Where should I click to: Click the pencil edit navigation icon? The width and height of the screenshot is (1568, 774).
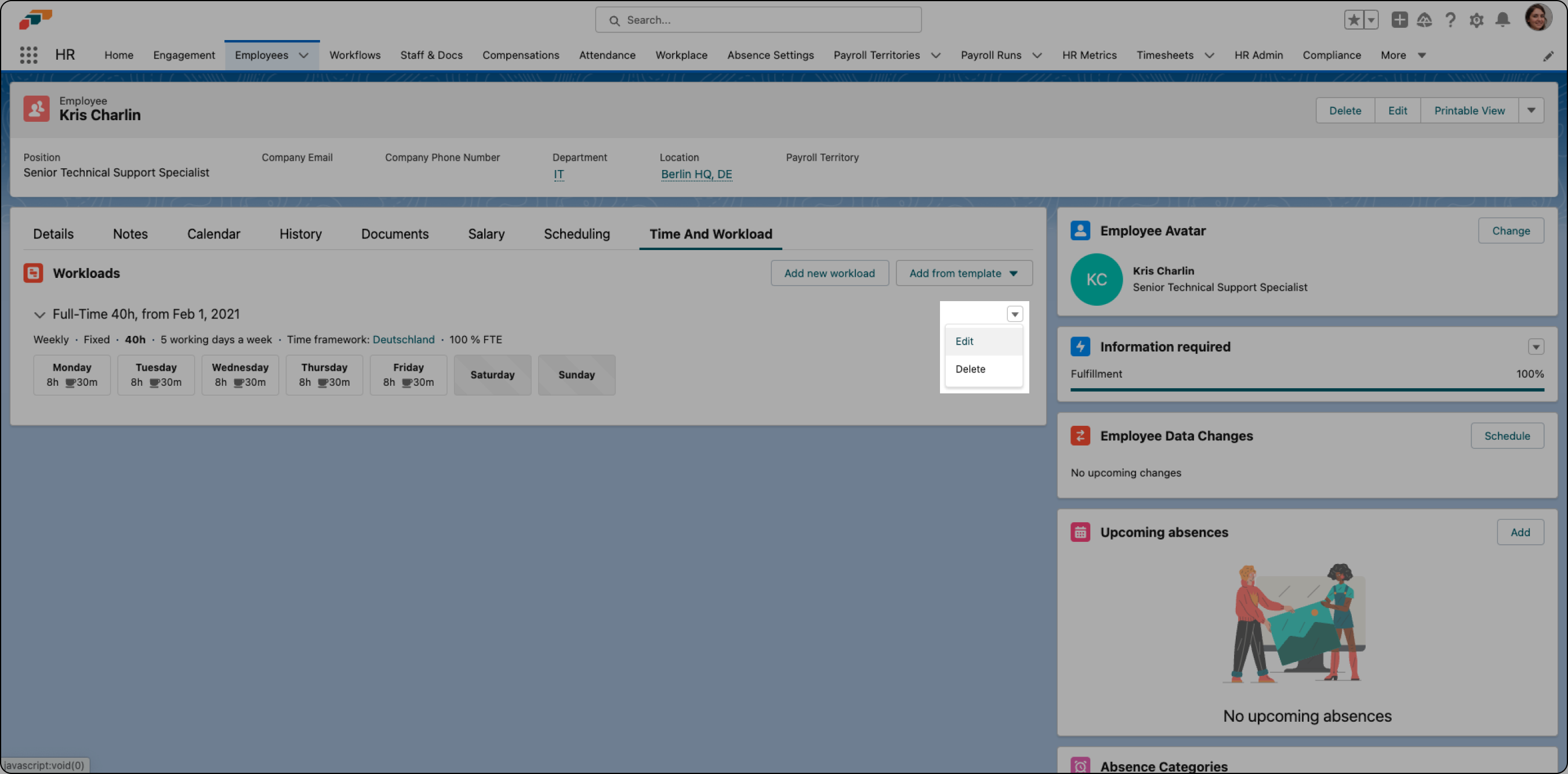[1548, 56]
